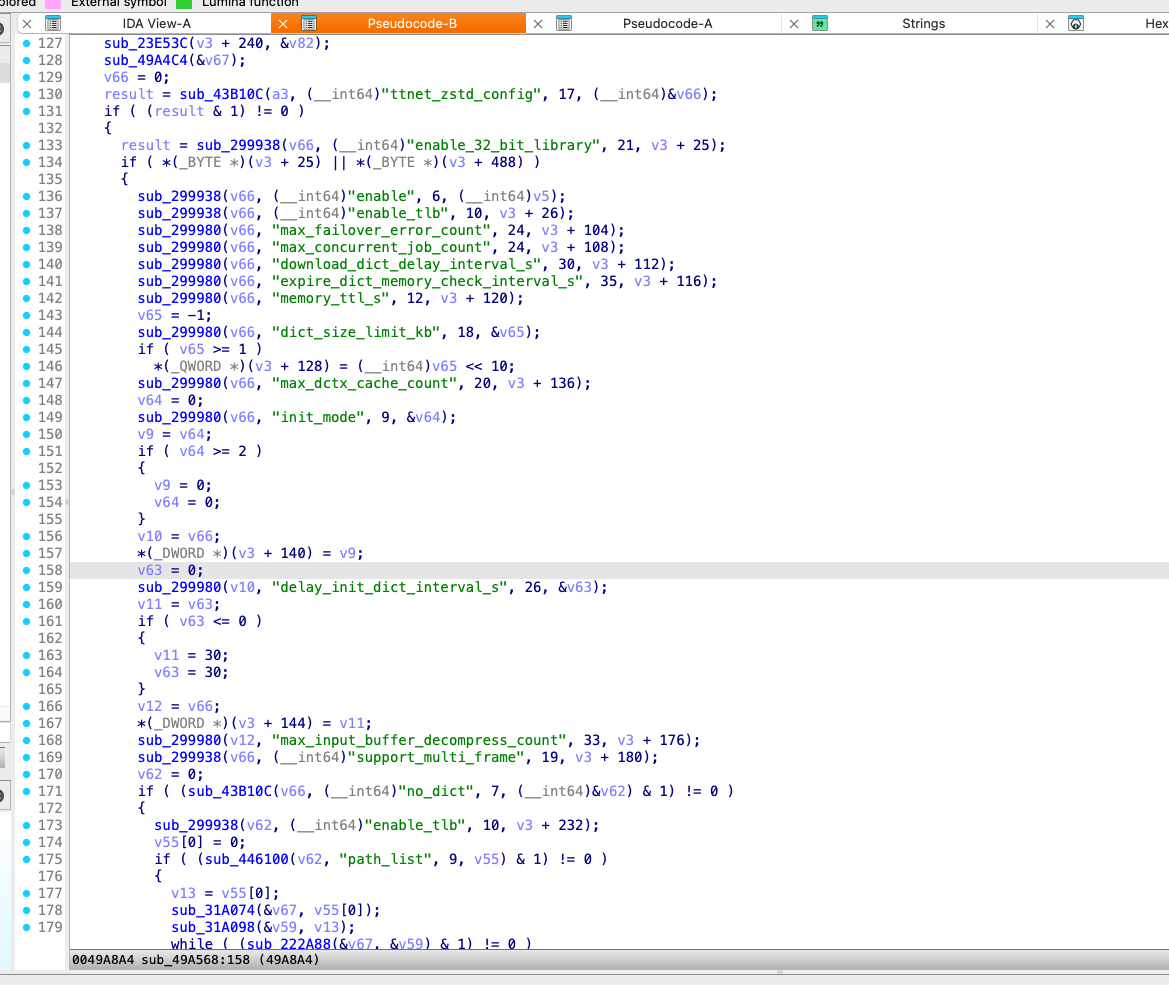Switch to the Strings tab
The width and height of the screenshot is (1169, 985).
tap(923, 23)
